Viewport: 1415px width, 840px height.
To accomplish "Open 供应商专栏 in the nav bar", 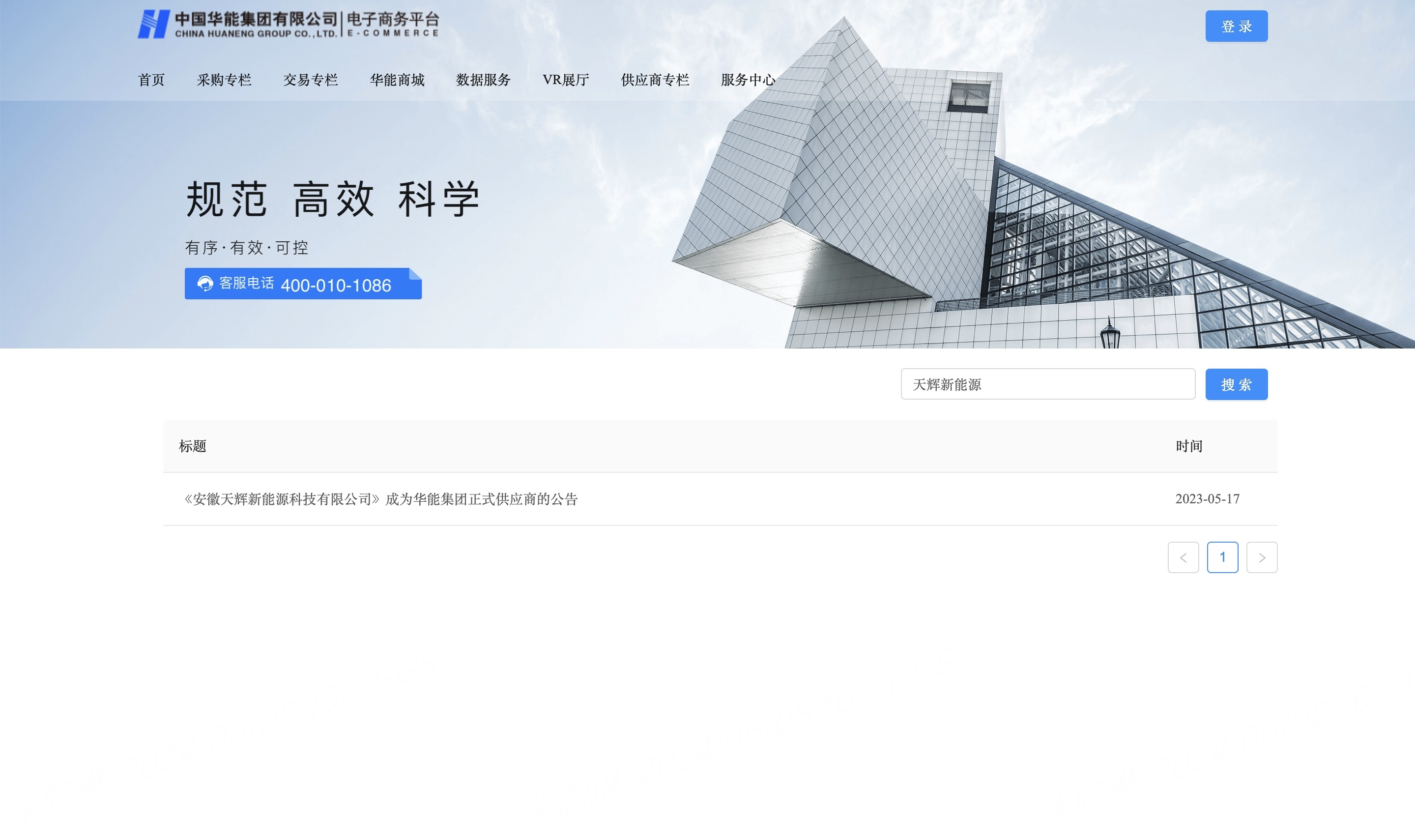I will tap(655, 80).
